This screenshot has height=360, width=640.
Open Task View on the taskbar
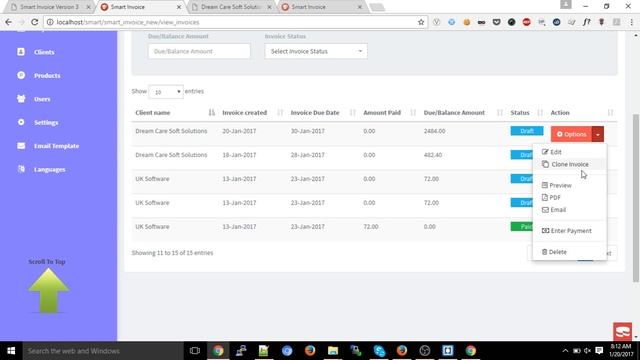pyautogui.click(x=195, y=351)
